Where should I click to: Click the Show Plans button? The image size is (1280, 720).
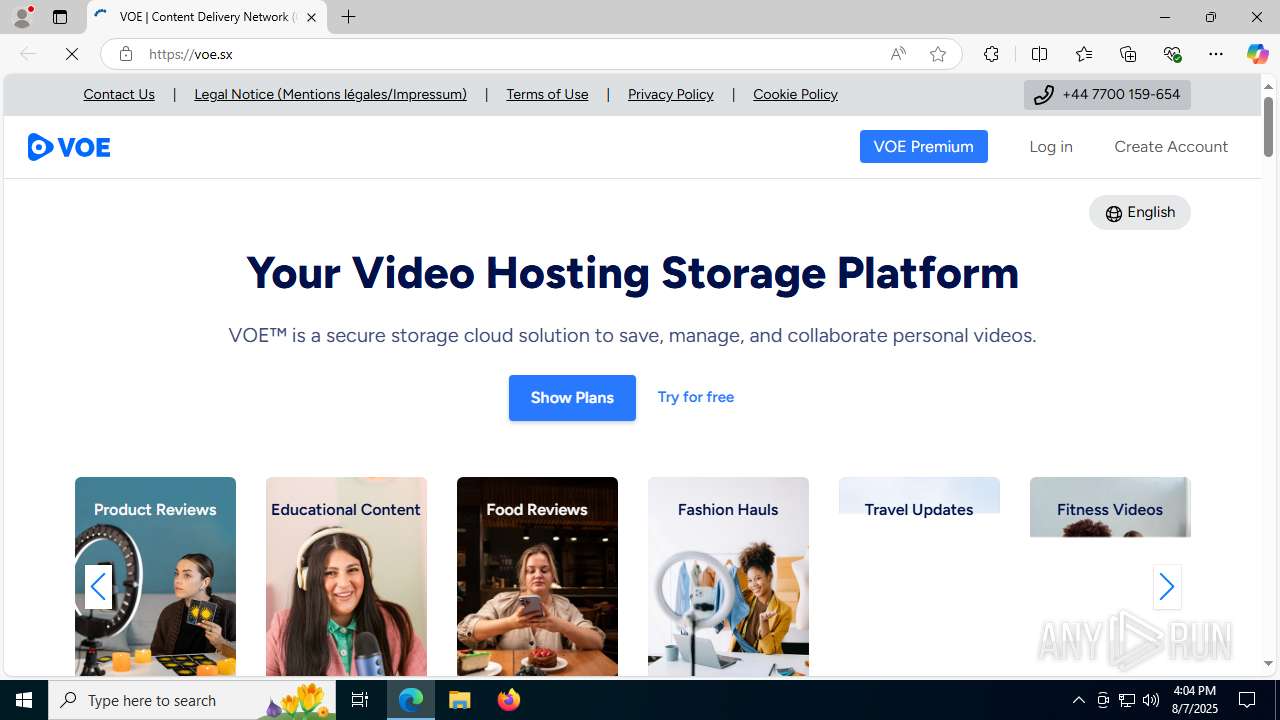pos(572,398)
